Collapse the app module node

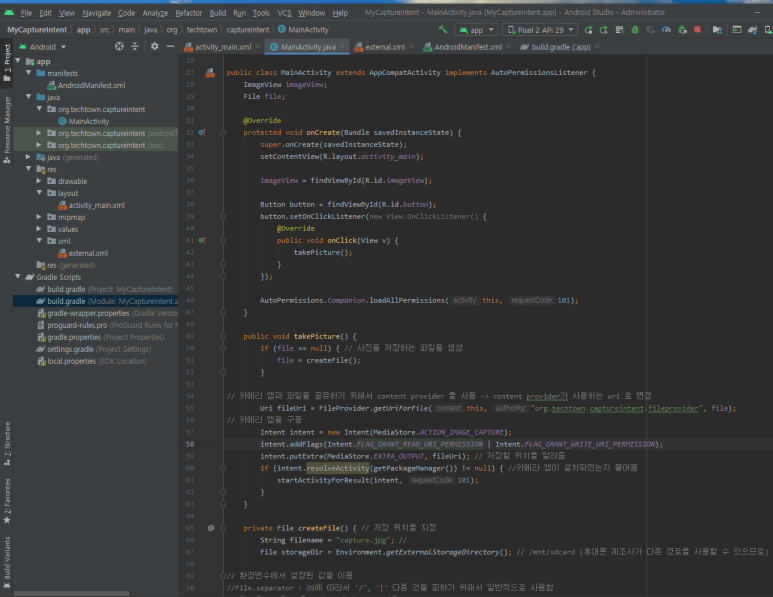pyautogui.click(x=18, y=61)
